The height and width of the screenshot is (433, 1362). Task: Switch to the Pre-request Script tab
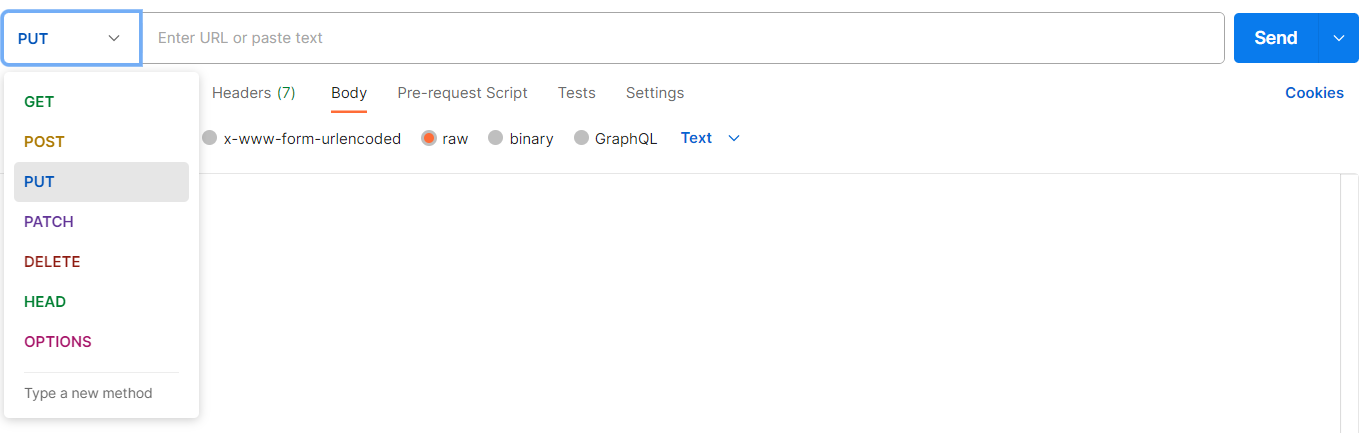[x=462, y=93]
